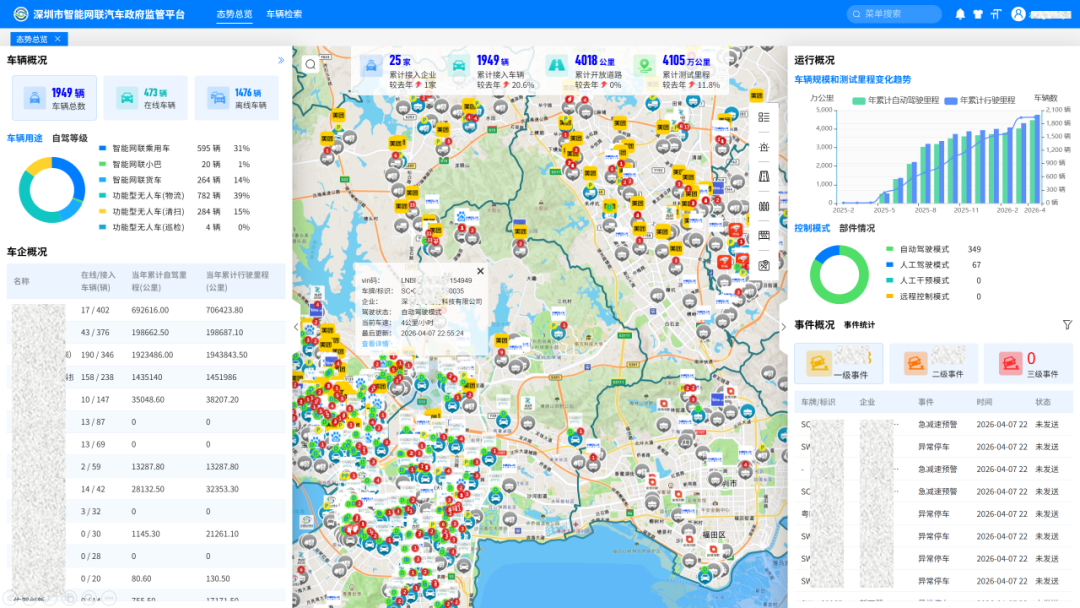Image resolution: width=1080 pixels, height=608 pixels.
Task: Open the theme skin shirt icon
Action: click(x=978, y=14)
